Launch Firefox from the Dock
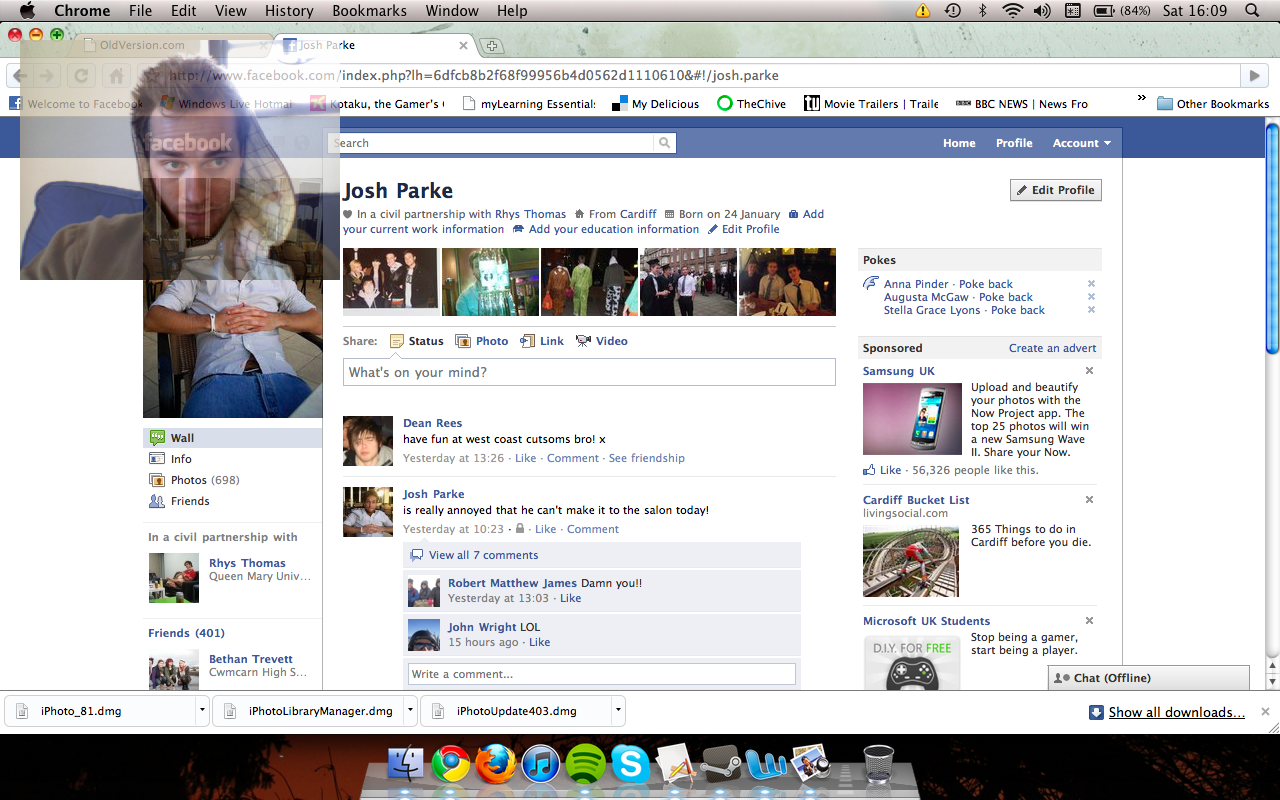Viewport: 1280px width, 800px height. (x=496, y=765)
